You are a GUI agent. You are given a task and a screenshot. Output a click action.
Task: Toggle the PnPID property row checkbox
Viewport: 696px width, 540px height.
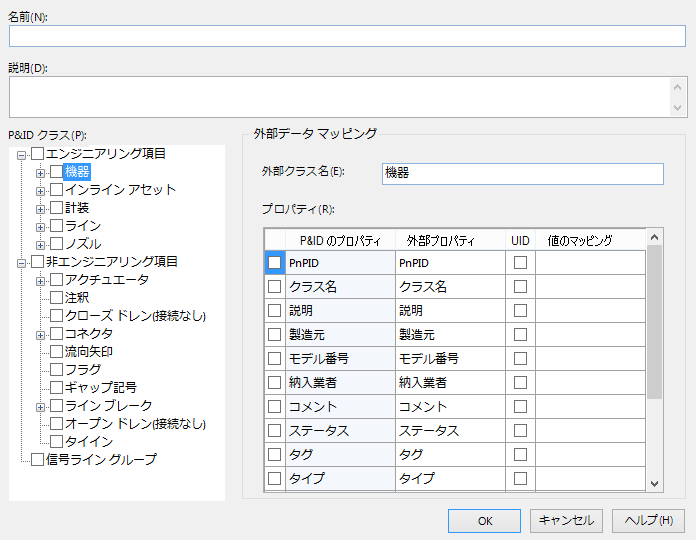point(274,262)
